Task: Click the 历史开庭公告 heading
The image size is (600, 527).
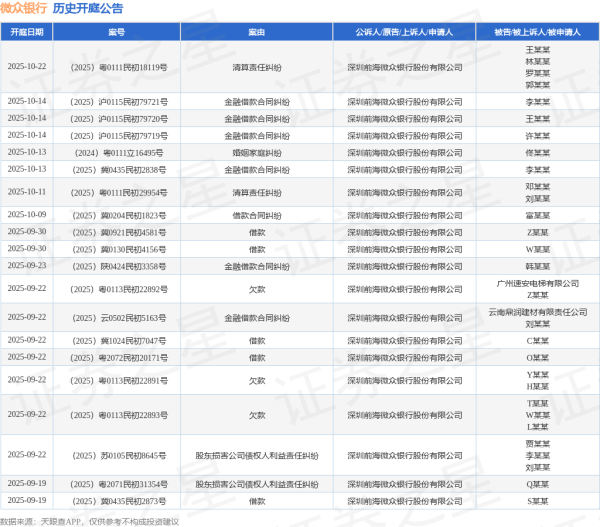Action: (x=87, y=9)
